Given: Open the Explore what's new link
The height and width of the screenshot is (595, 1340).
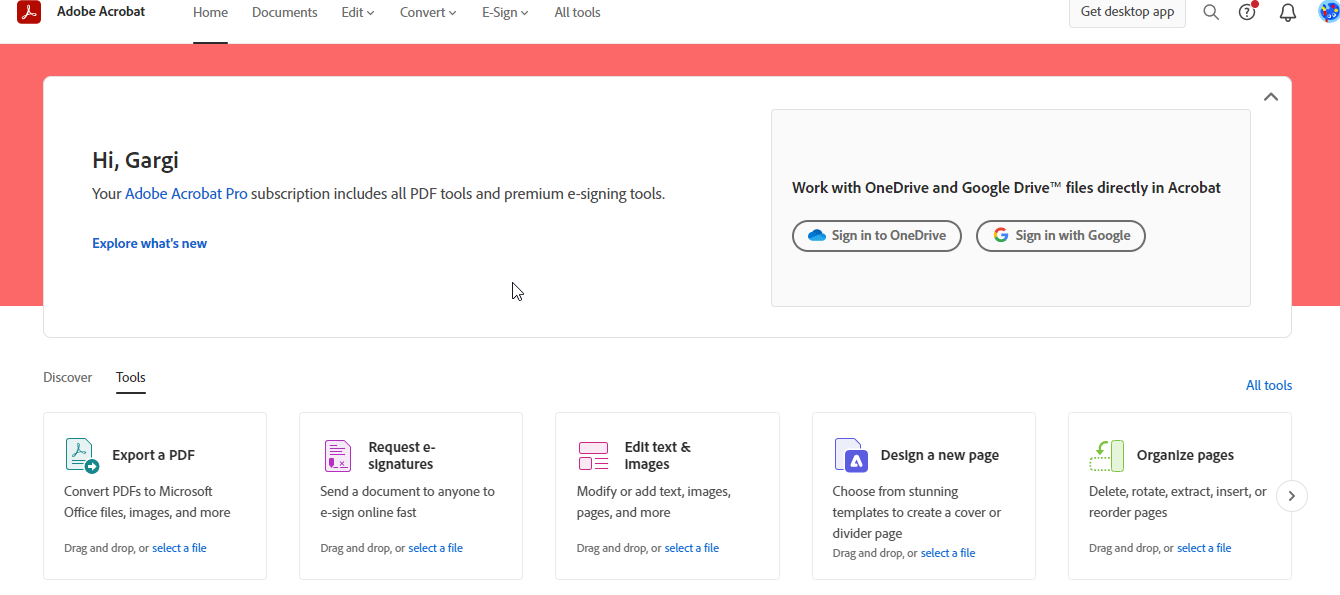Looking at the screenshot, I should coord(149,243).
